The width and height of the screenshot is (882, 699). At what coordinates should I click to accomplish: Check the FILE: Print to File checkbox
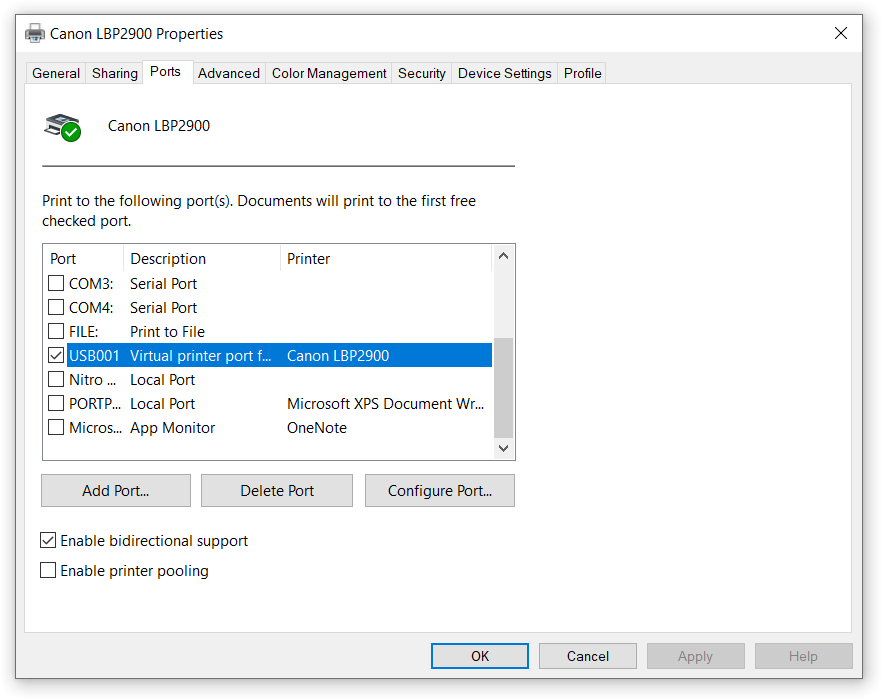pyautogui.click(x=56, y=331)
